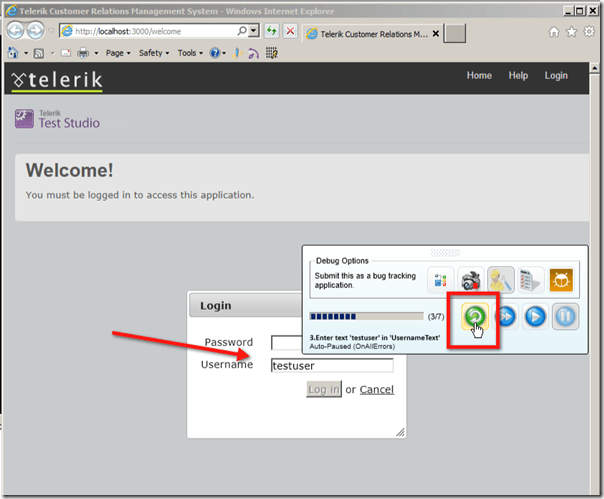Minimize the Internet Explorer window
Screen dimensions: 604x499
568,11
